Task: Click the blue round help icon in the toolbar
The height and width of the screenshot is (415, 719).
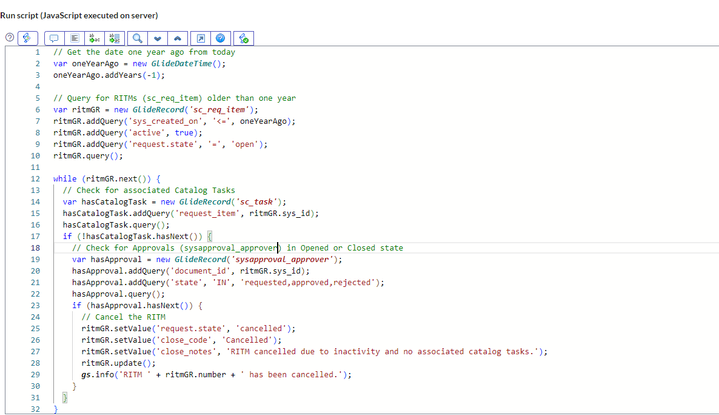Action: pyautogui.click(x=221, y=38)
